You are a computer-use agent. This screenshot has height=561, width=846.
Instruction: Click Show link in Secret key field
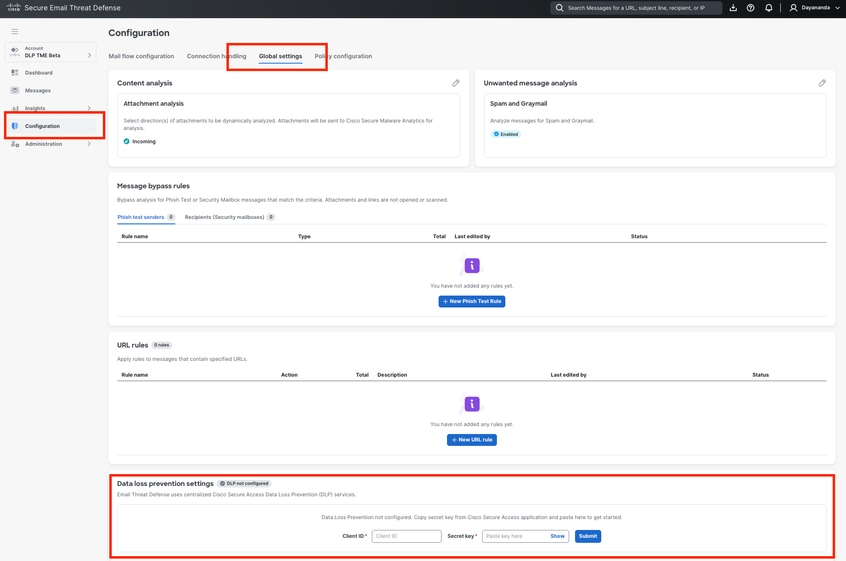coord(557,536)
